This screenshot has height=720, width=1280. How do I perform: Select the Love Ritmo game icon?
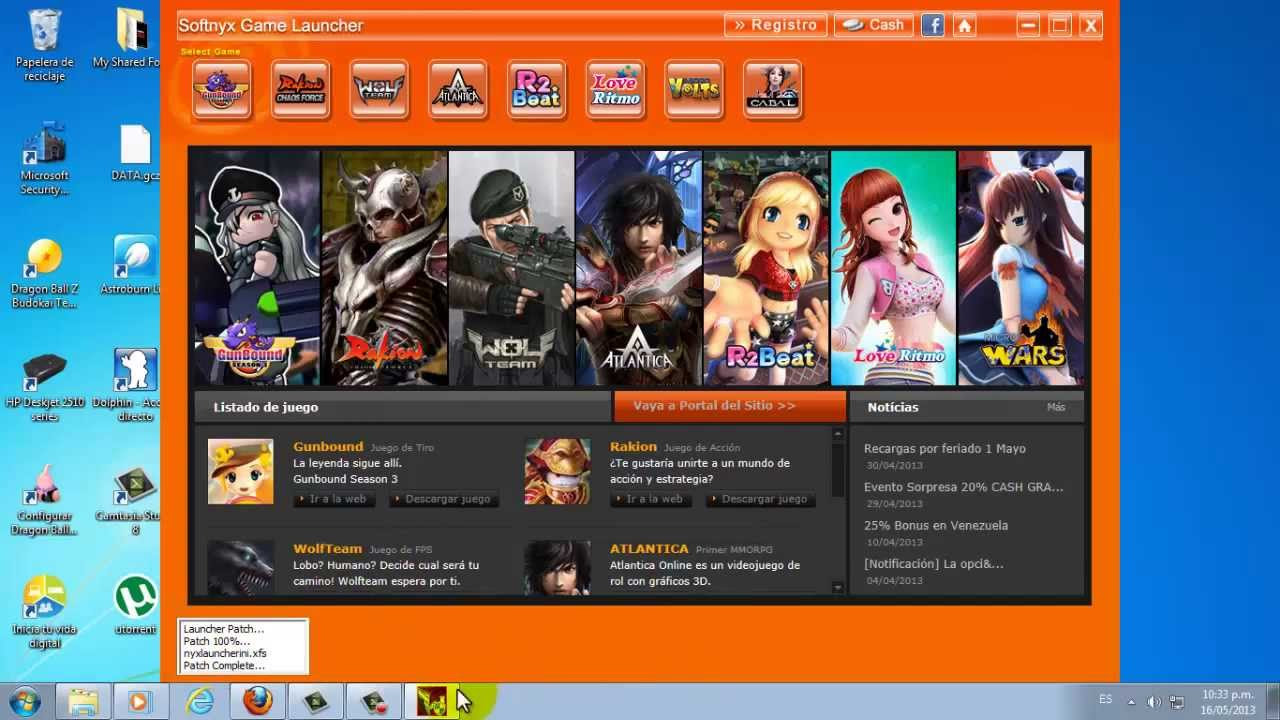coord(615,90)
